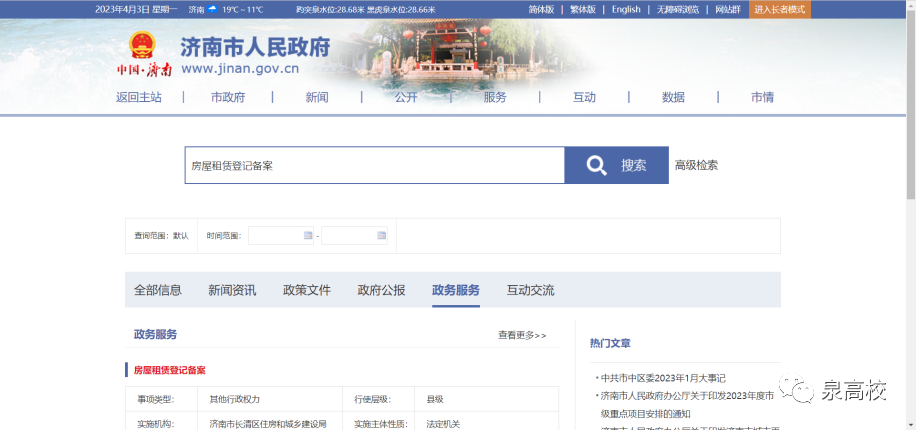
Task: Expand the 查询范围 默认 scope selector
Action: point(161,236)
